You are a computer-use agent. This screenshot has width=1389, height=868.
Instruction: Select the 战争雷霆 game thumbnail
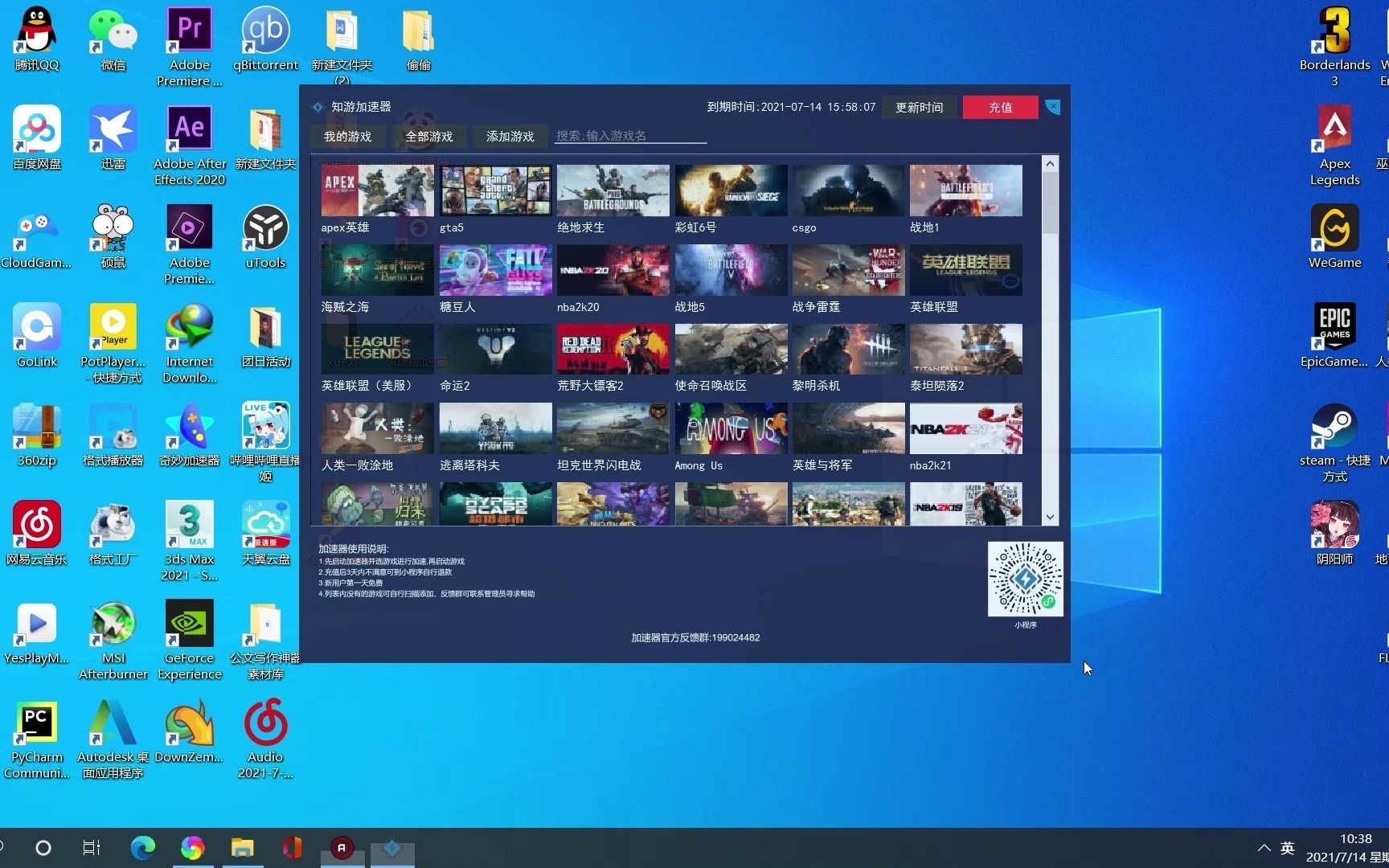848,270
